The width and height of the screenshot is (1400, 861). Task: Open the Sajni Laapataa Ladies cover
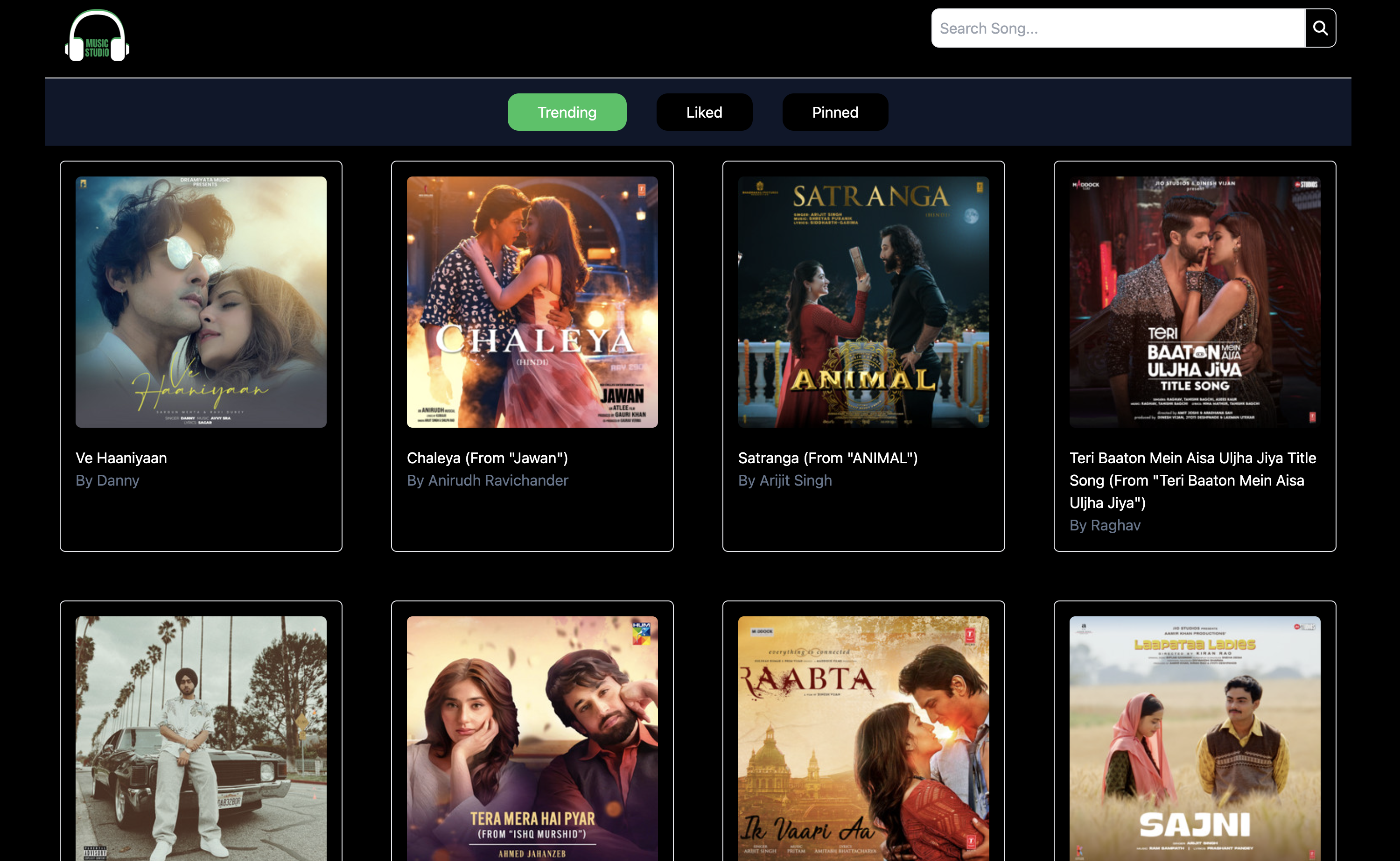(x=1195, y=737)
